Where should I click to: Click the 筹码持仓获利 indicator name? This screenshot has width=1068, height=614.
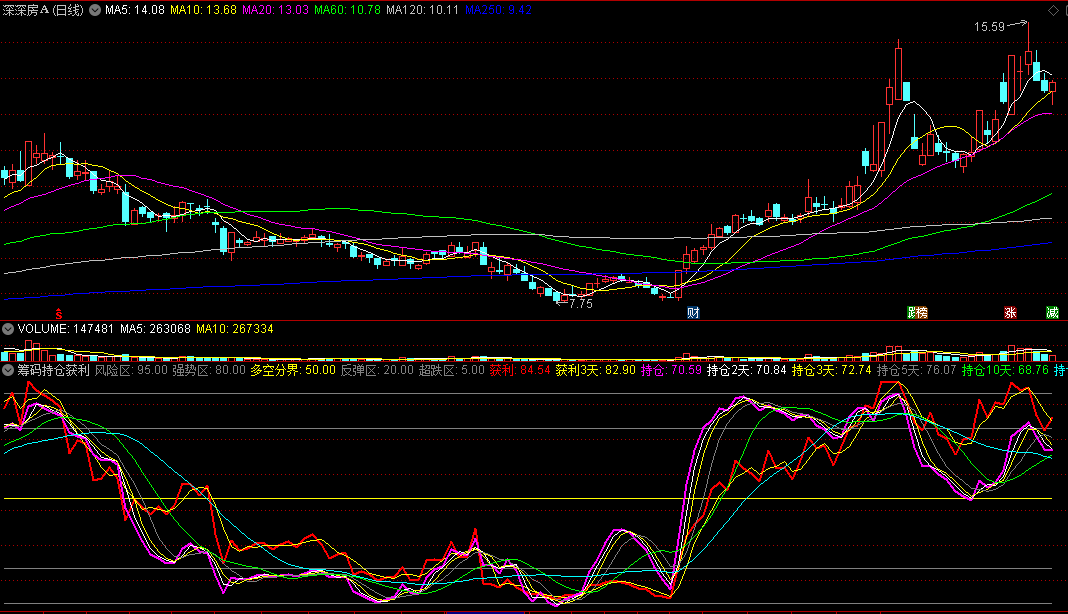[53, 370]
